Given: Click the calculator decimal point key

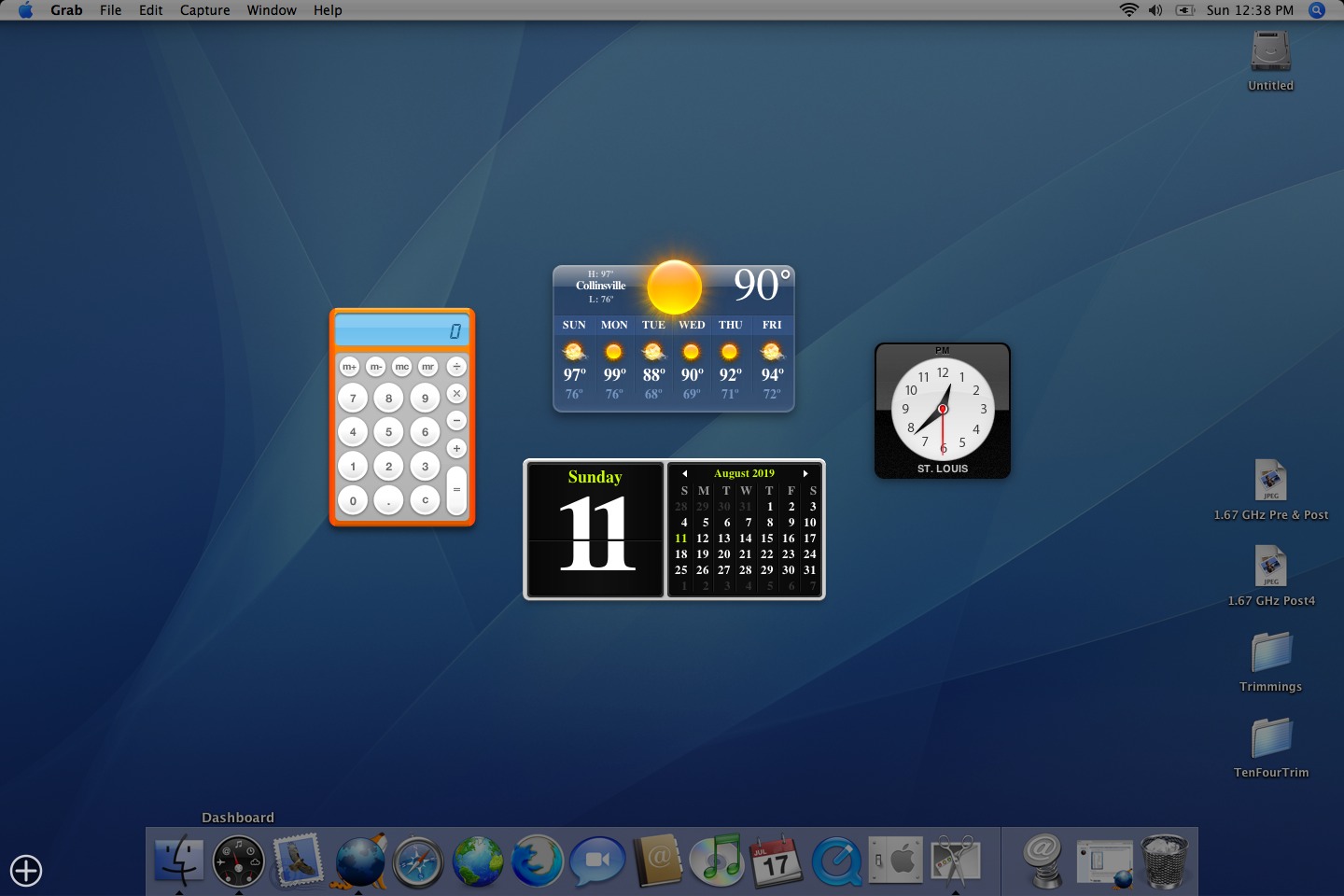Looking at the screenshot, I should click(389, 500).
